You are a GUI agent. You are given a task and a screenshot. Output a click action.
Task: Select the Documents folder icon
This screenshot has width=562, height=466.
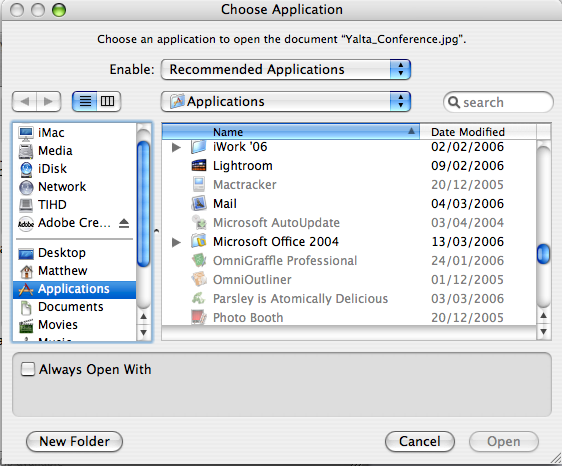(x=26, y=307)
